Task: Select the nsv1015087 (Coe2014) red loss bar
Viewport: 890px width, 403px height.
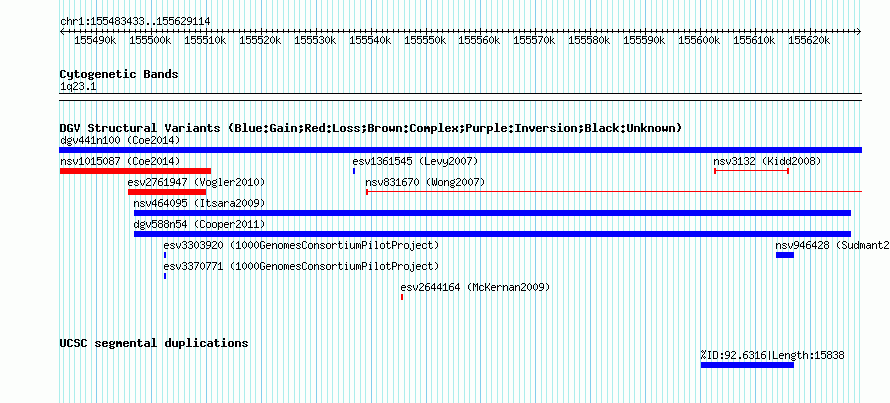Action: click(x=135, y=171)
